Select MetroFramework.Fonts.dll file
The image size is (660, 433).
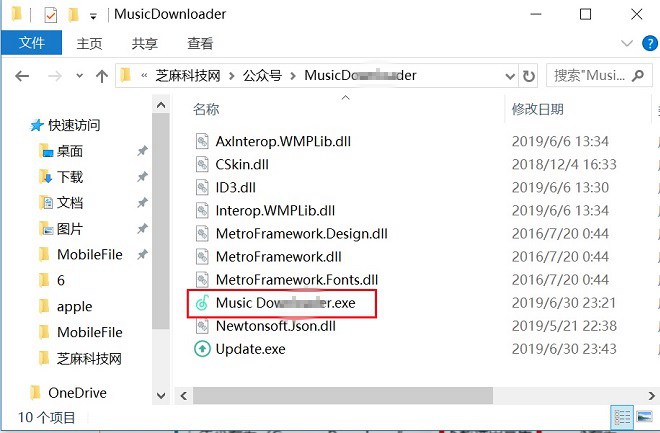(296, 280)
